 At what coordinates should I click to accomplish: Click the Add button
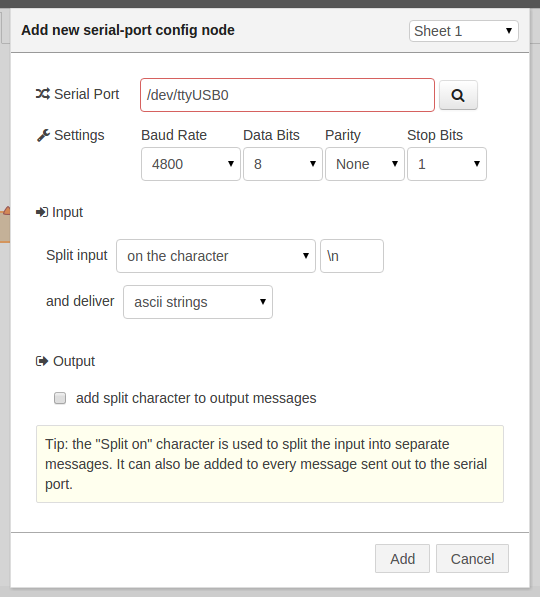pos(402,559)
